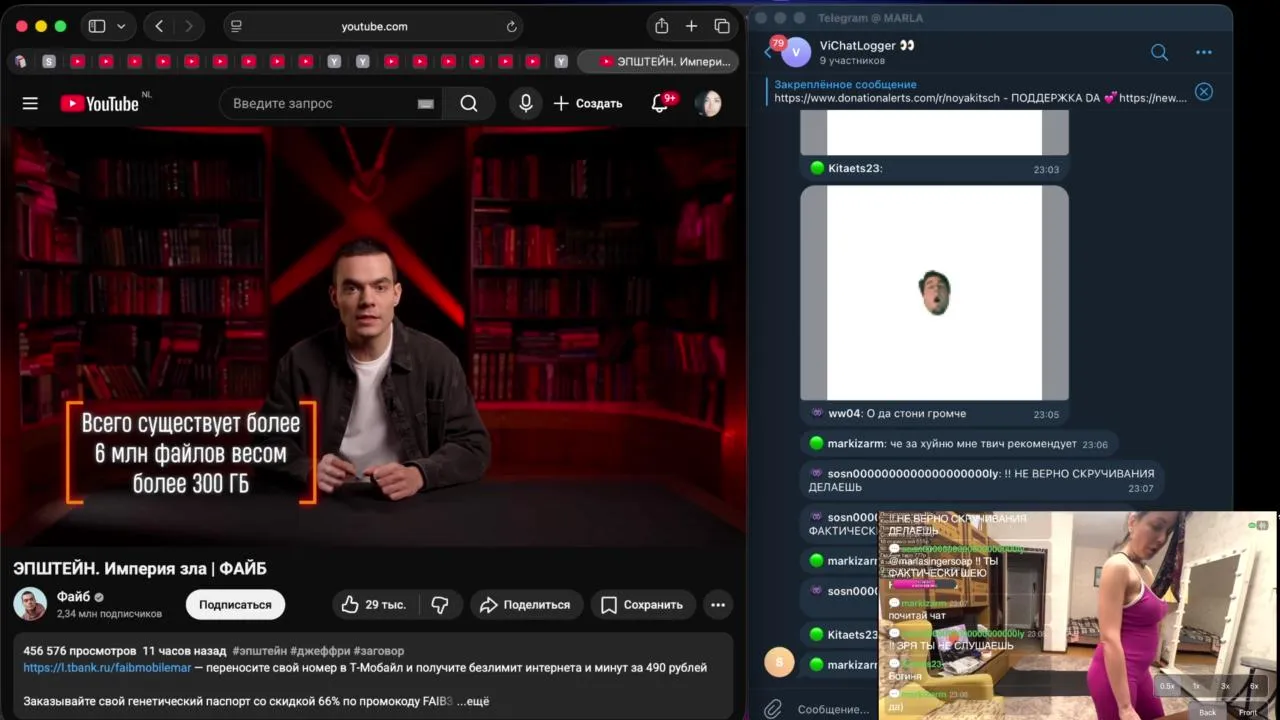The width and height of the screenshot is (1280, 720).
Task: Open the ViChatLogger chat header info
Action: [867, 52]
